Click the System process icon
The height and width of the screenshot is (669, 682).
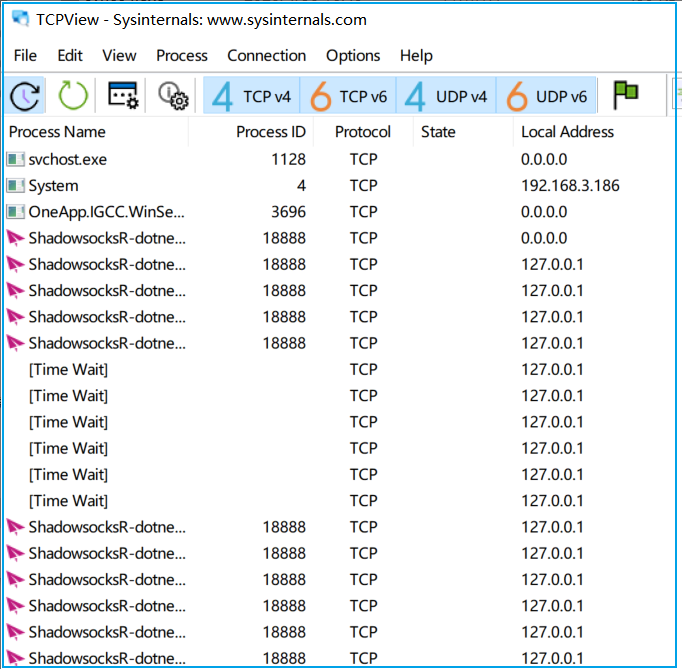click(16, 186)
